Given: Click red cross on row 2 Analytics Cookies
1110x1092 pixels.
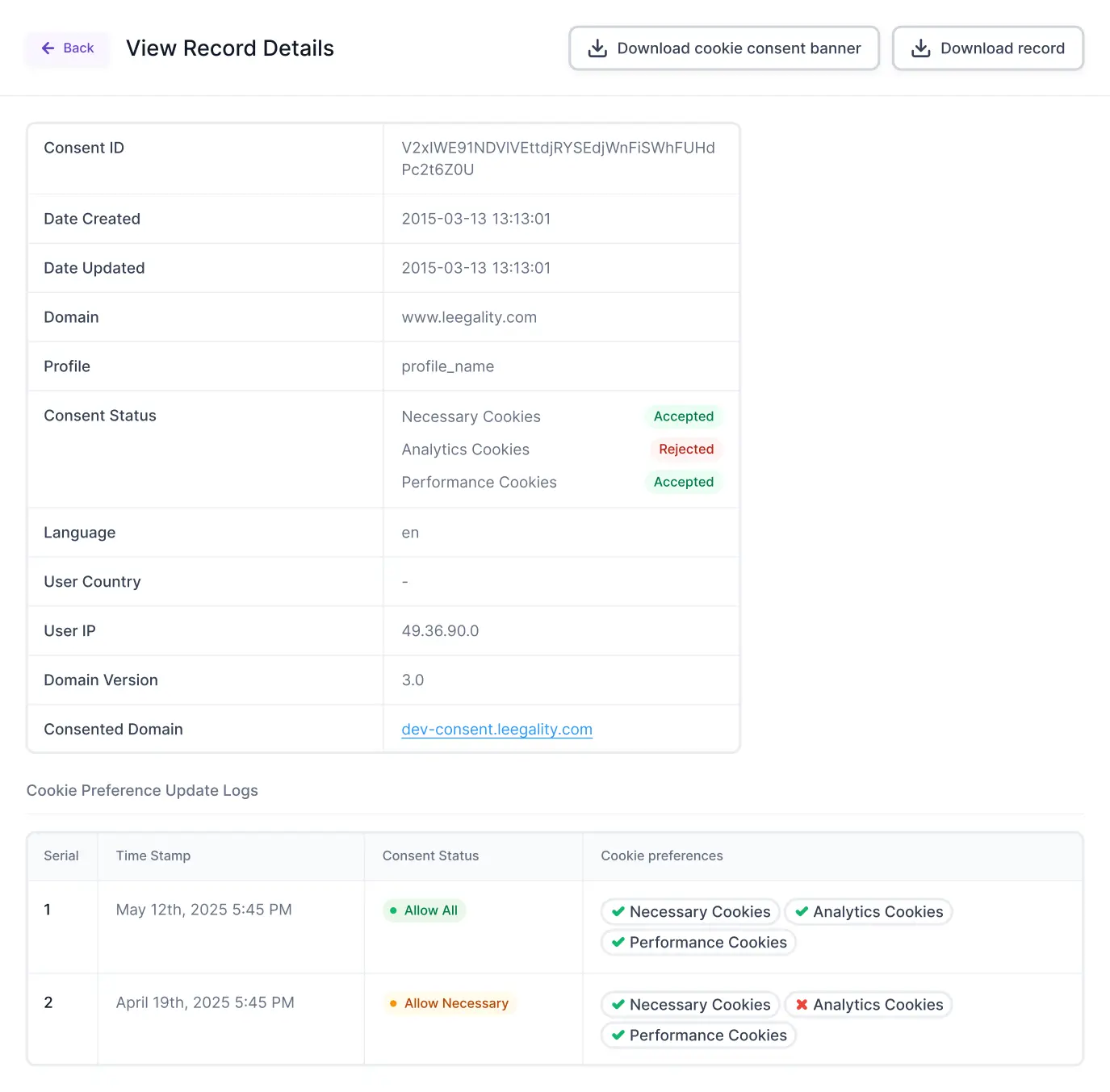Looking at the screenshot, I should click(802, 1004).
